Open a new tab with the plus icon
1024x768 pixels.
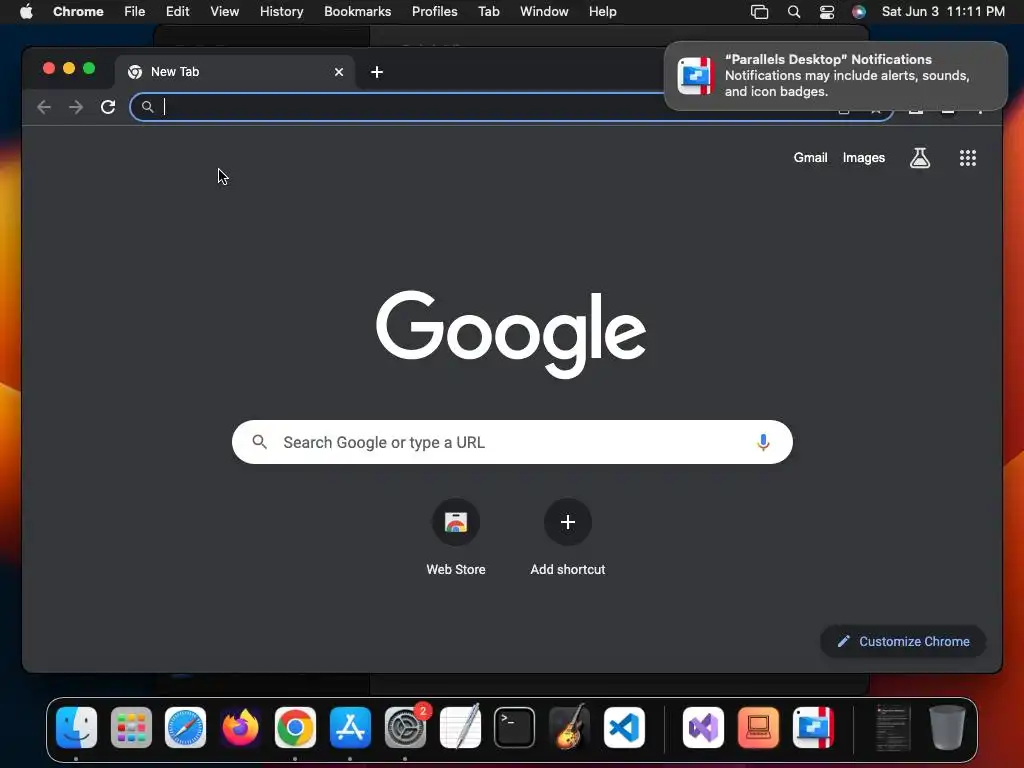[x=377, y=72]
